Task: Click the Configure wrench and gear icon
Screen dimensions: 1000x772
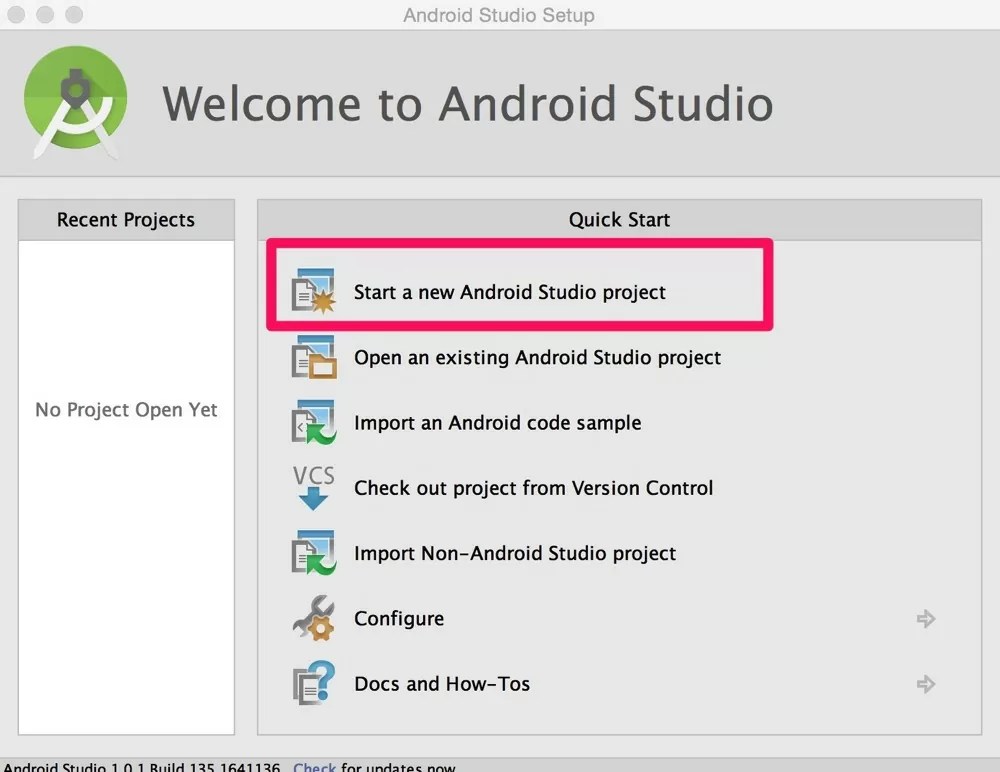Action: tap(313, 618)
